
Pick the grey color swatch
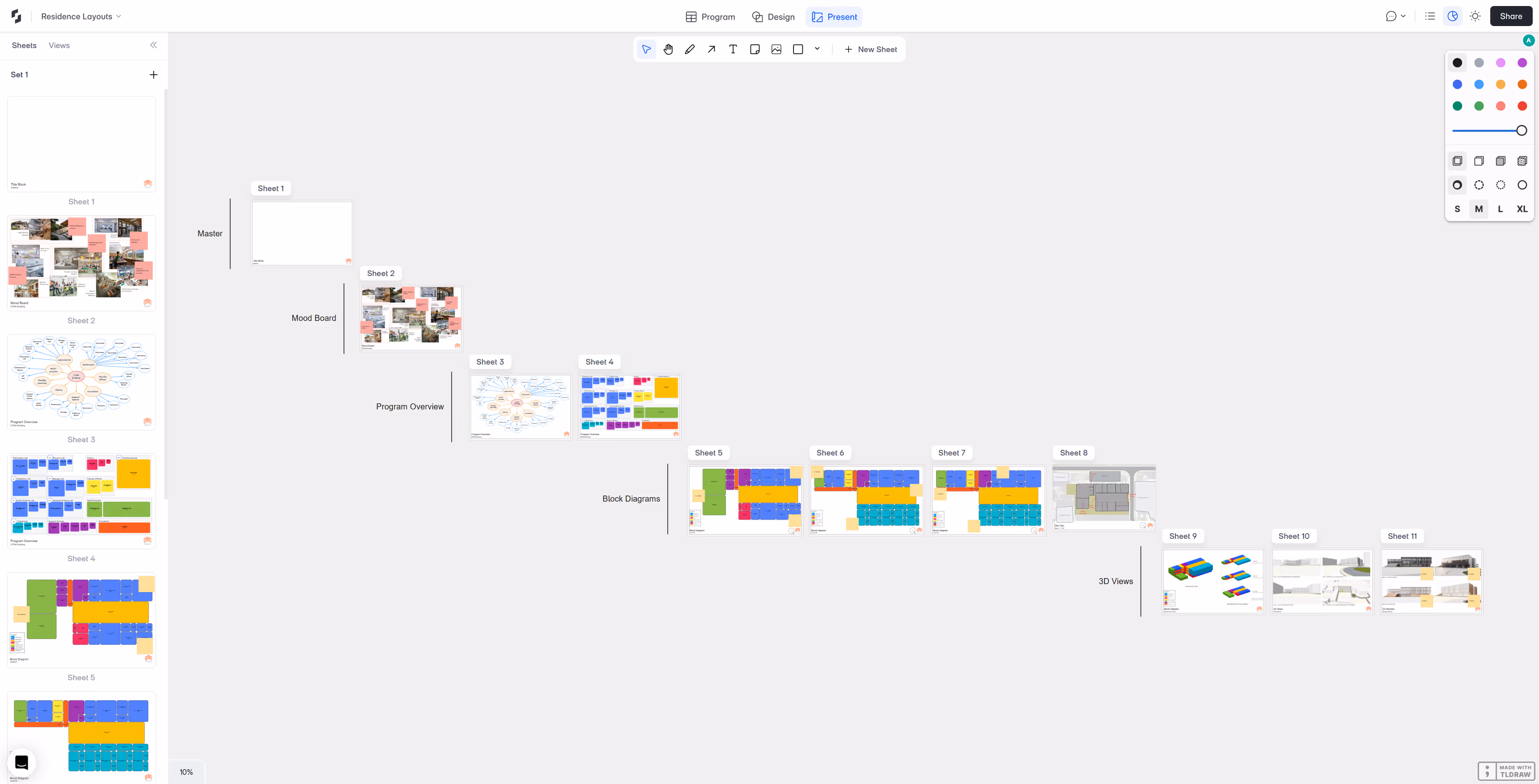pyautogui.click(x=1478, y=63)
